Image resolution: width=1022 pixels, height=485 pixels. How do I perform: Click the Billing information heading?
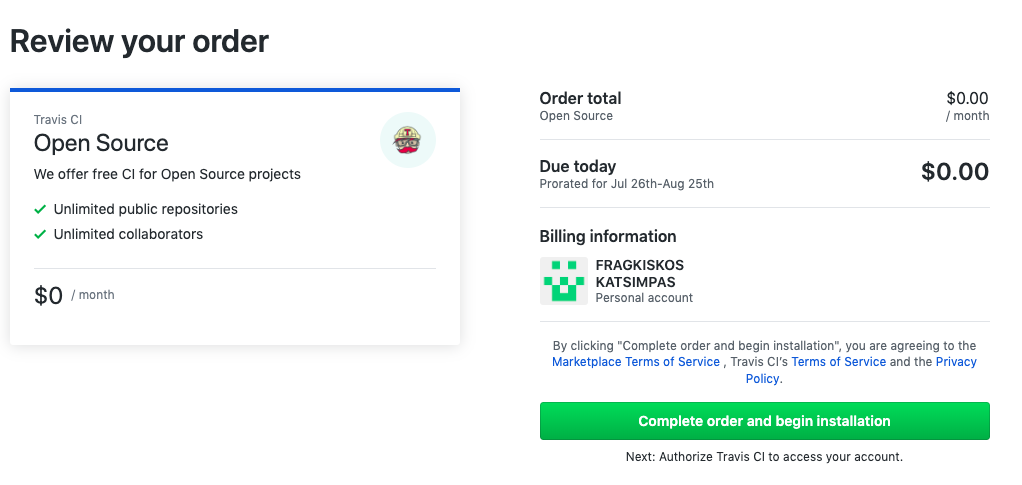[607, 236]
